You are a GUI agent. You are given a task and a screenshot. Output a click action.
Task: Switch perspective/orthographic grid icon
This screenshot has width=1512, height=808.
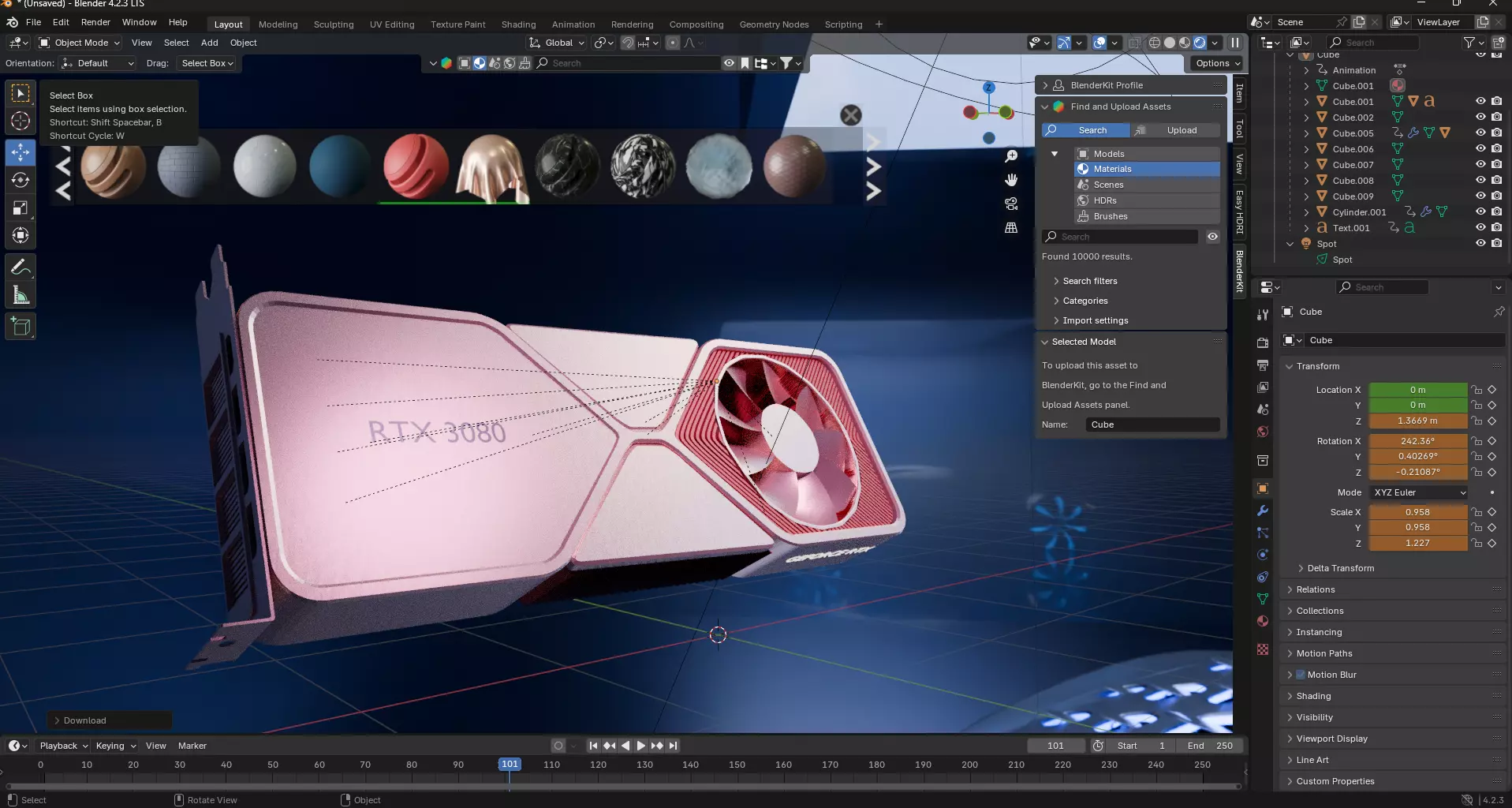tap(1011, 227)
